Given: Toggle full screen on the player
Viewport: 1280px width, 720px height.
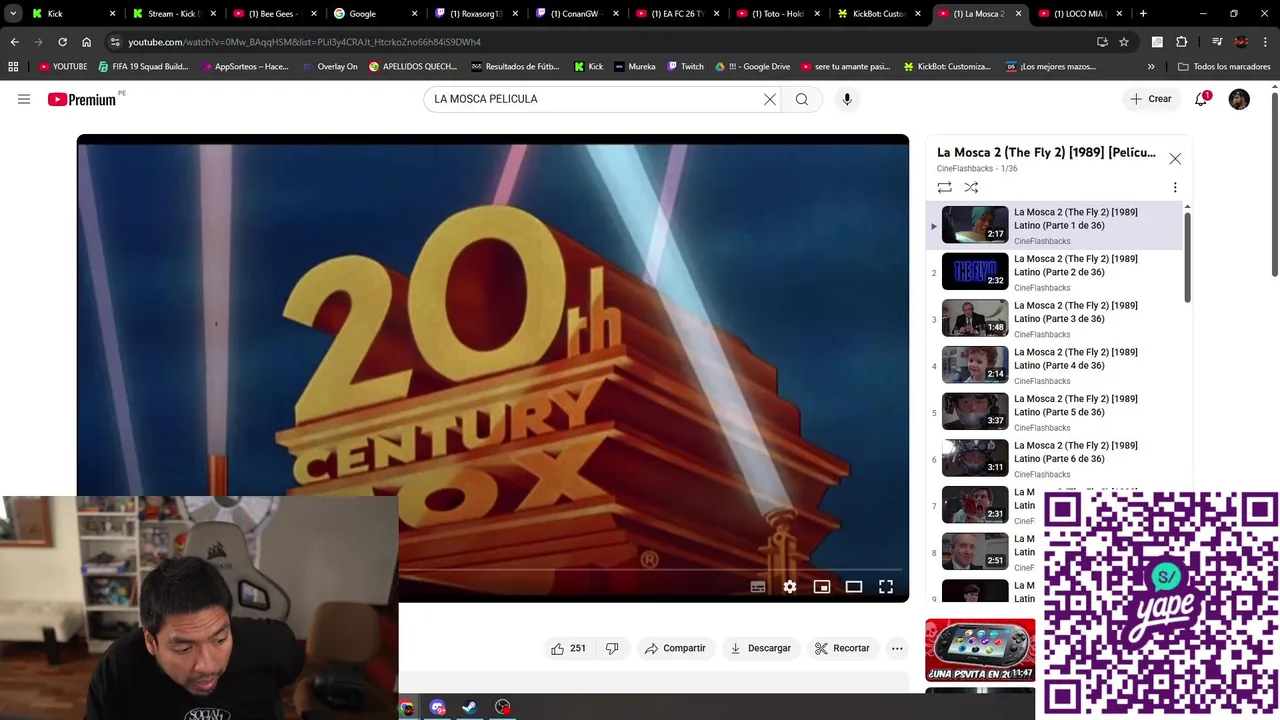Looking at the screenshot, I should [886, 587].
